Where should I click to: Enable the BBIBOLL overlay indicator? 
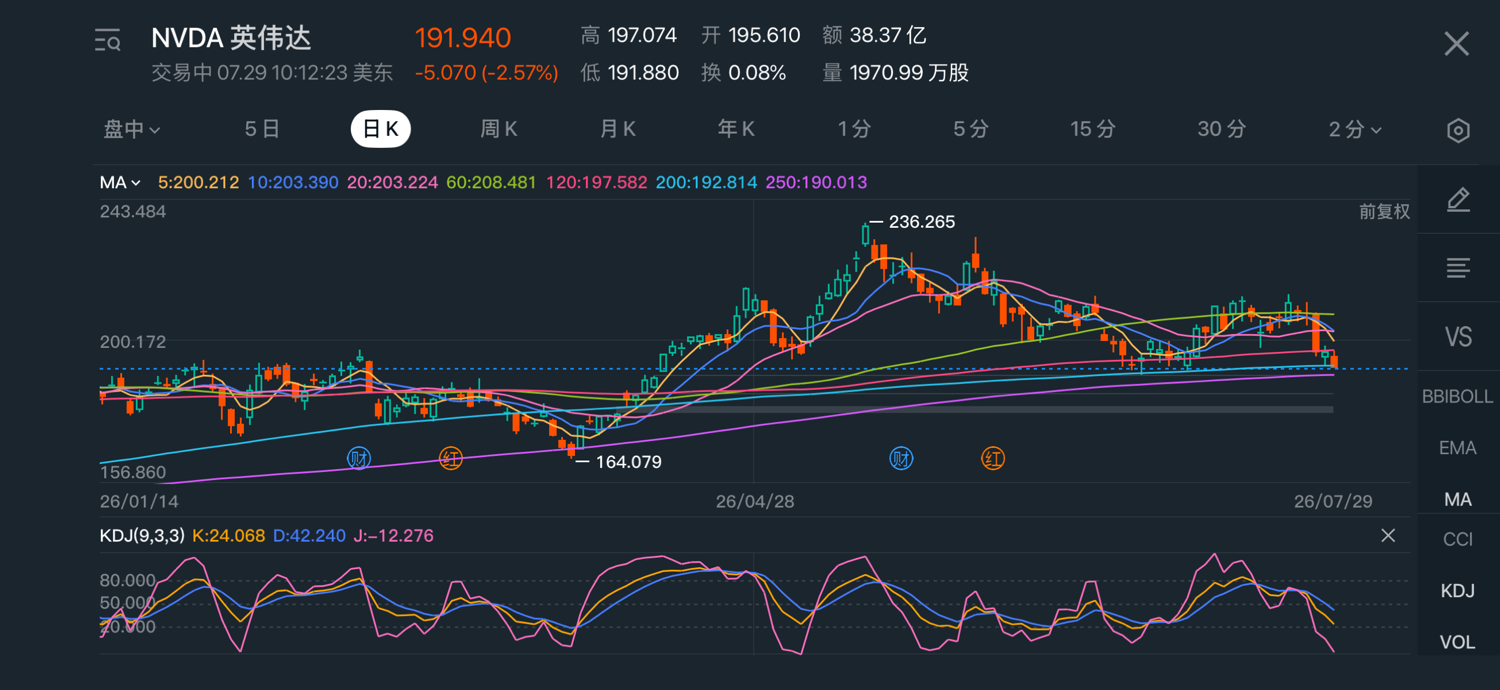coord(1457,397)
